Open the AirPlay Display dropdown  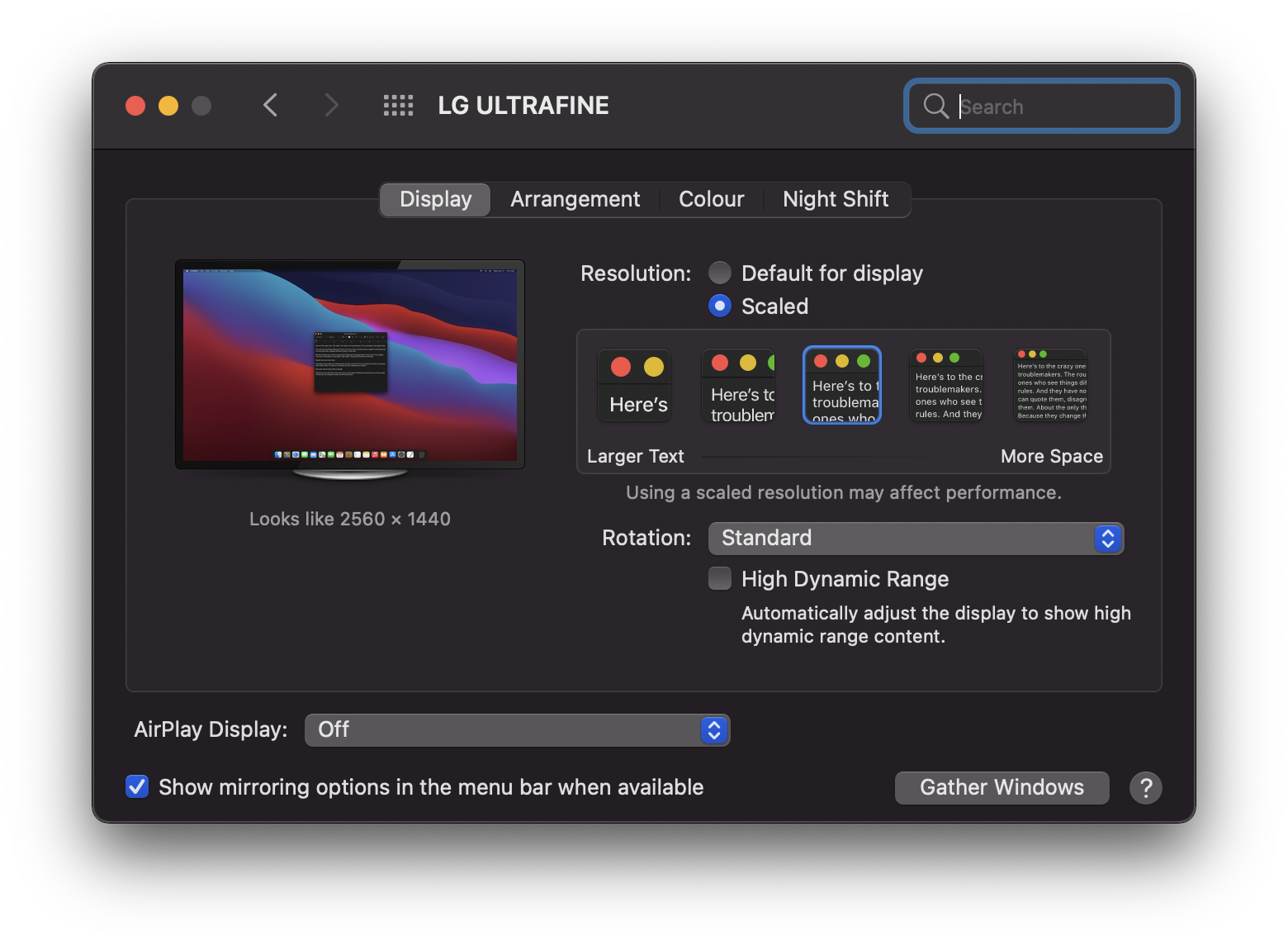517,730
